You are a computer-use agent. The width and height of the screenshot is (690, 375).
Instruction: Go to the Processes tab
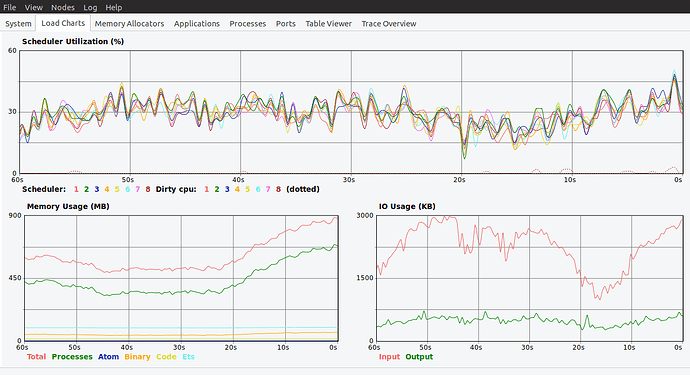click(248, 24)
